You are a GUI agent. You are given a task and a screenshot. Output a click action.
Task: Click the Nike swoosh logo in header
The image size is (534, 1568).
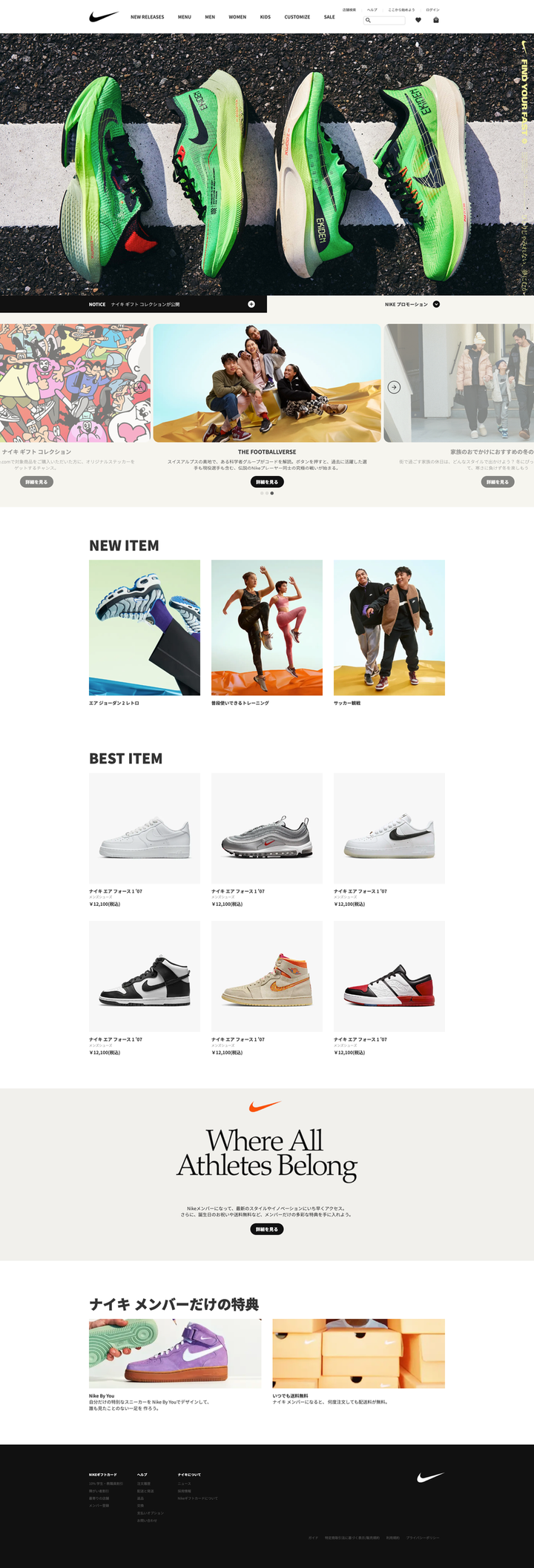pyautogui.click(x=104, y=16)
